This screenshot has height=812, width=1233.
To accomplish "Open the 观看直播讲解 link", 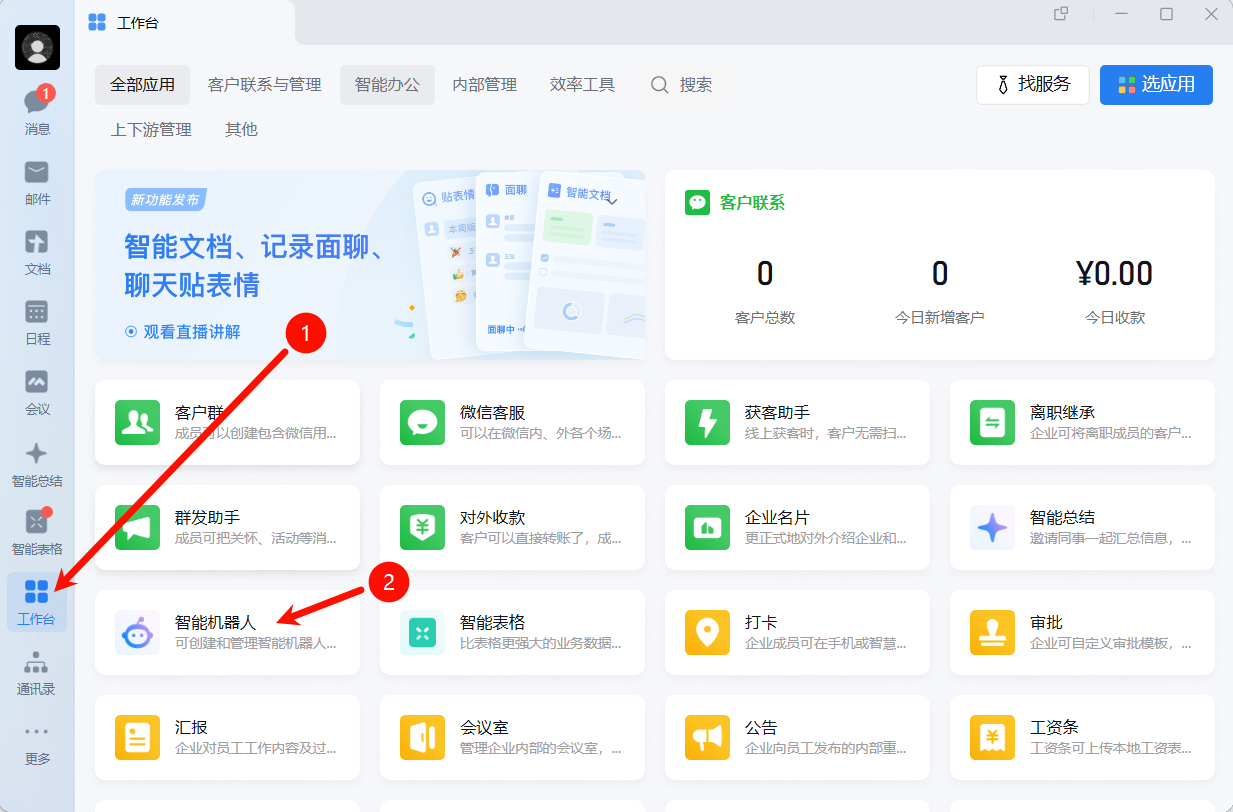I will (x=182, y=332).
